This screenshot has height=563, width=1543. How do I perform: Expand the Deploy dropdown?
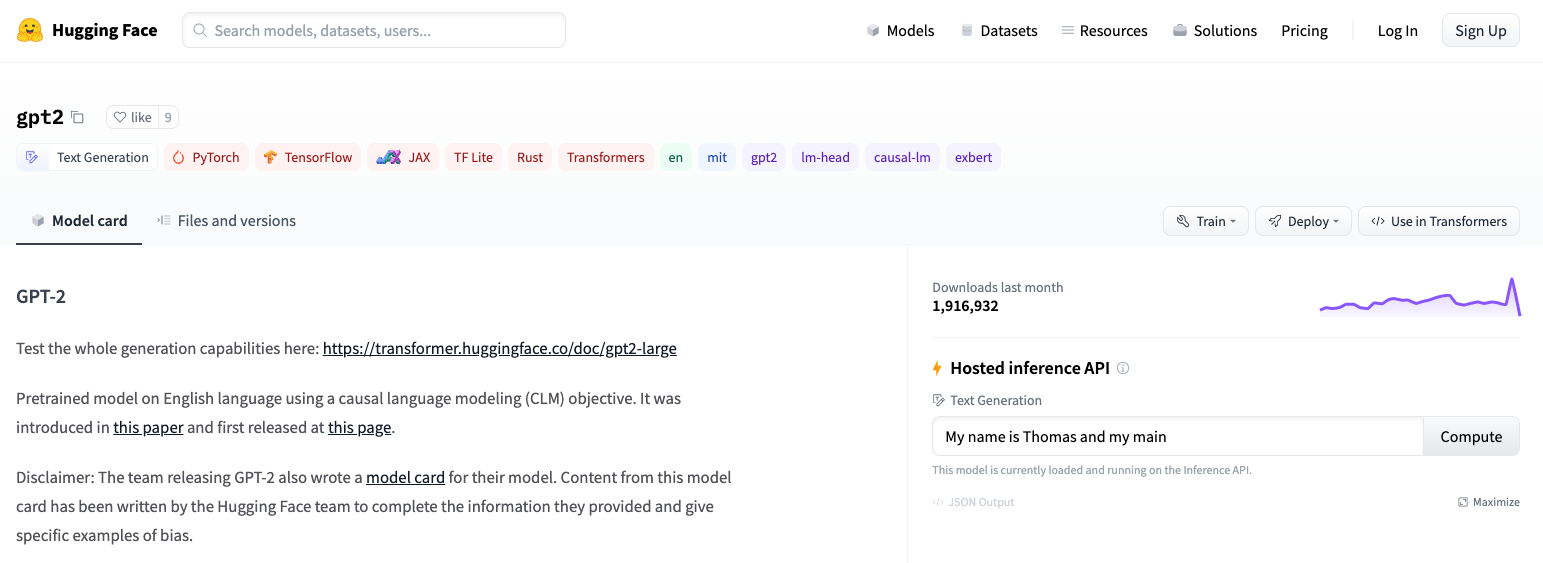click(1303, 221)
